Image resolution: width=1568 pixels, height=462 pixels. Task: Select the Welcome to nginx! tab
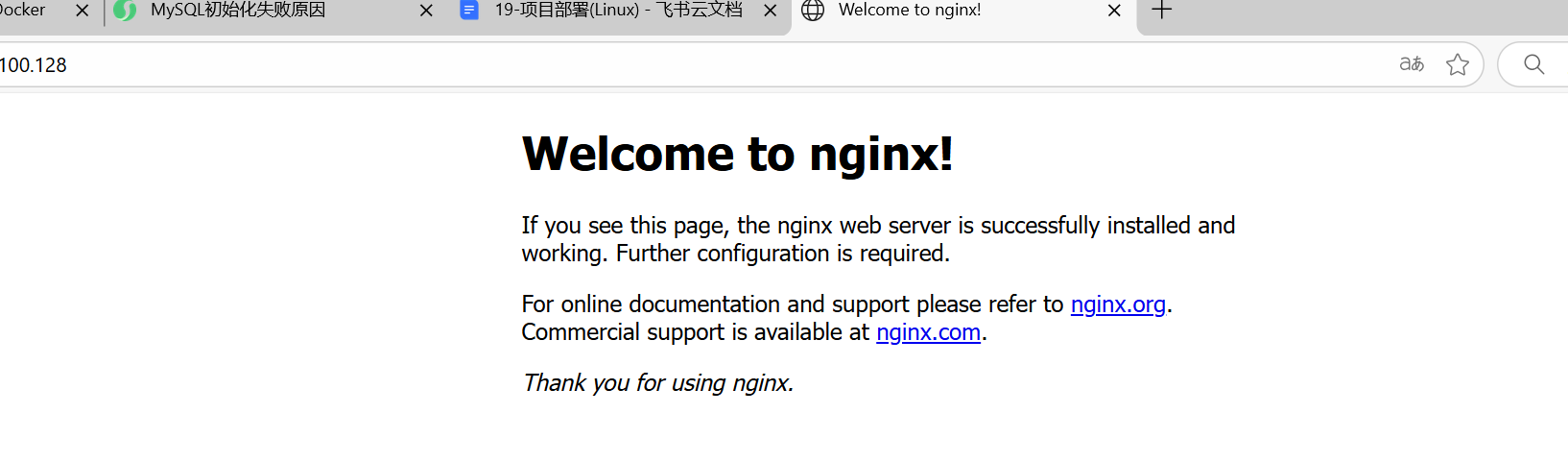[910, 11]
